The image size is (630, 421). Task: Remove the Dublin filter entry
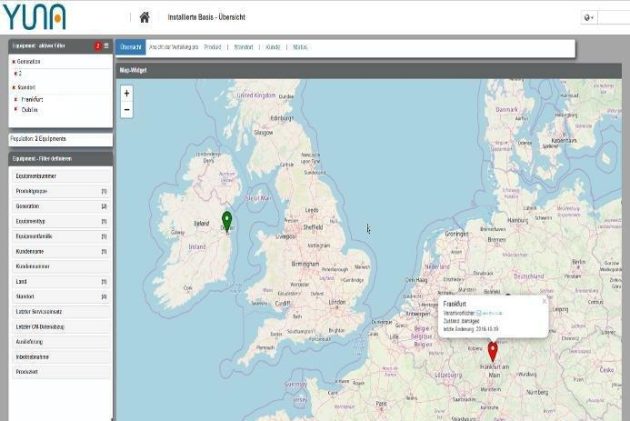click(x=16, y=110)
